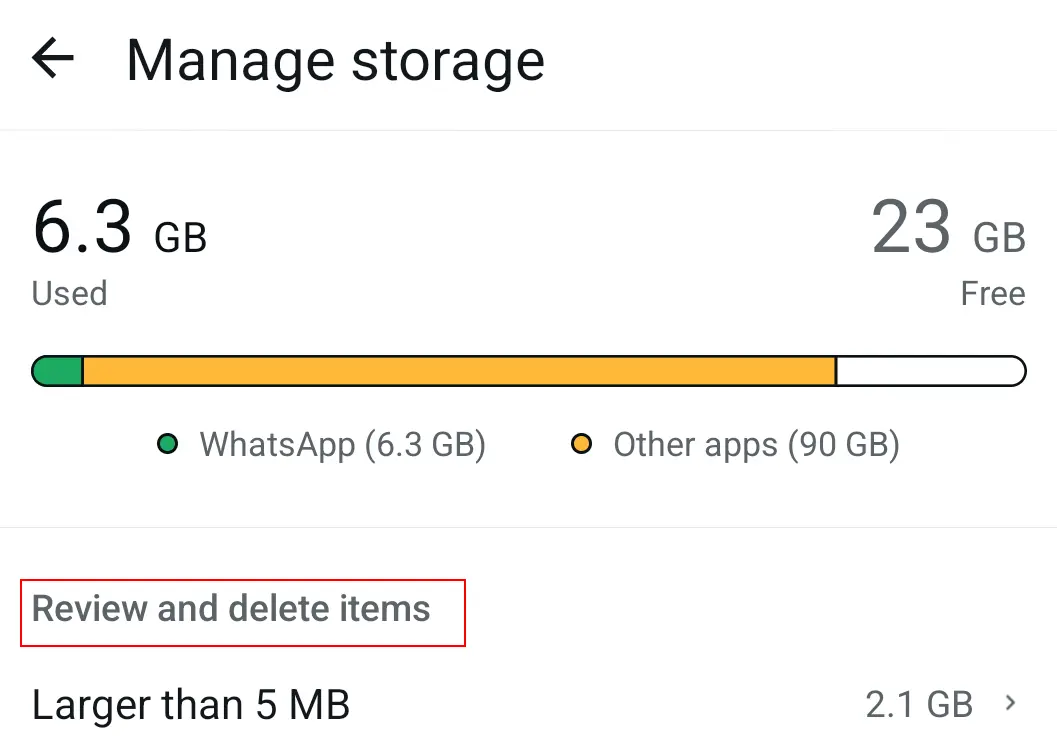Select the "WhatsApp (6.3 GB)" legend label
The height and width of the screenshot is (746, 1057).
point(343,444)
